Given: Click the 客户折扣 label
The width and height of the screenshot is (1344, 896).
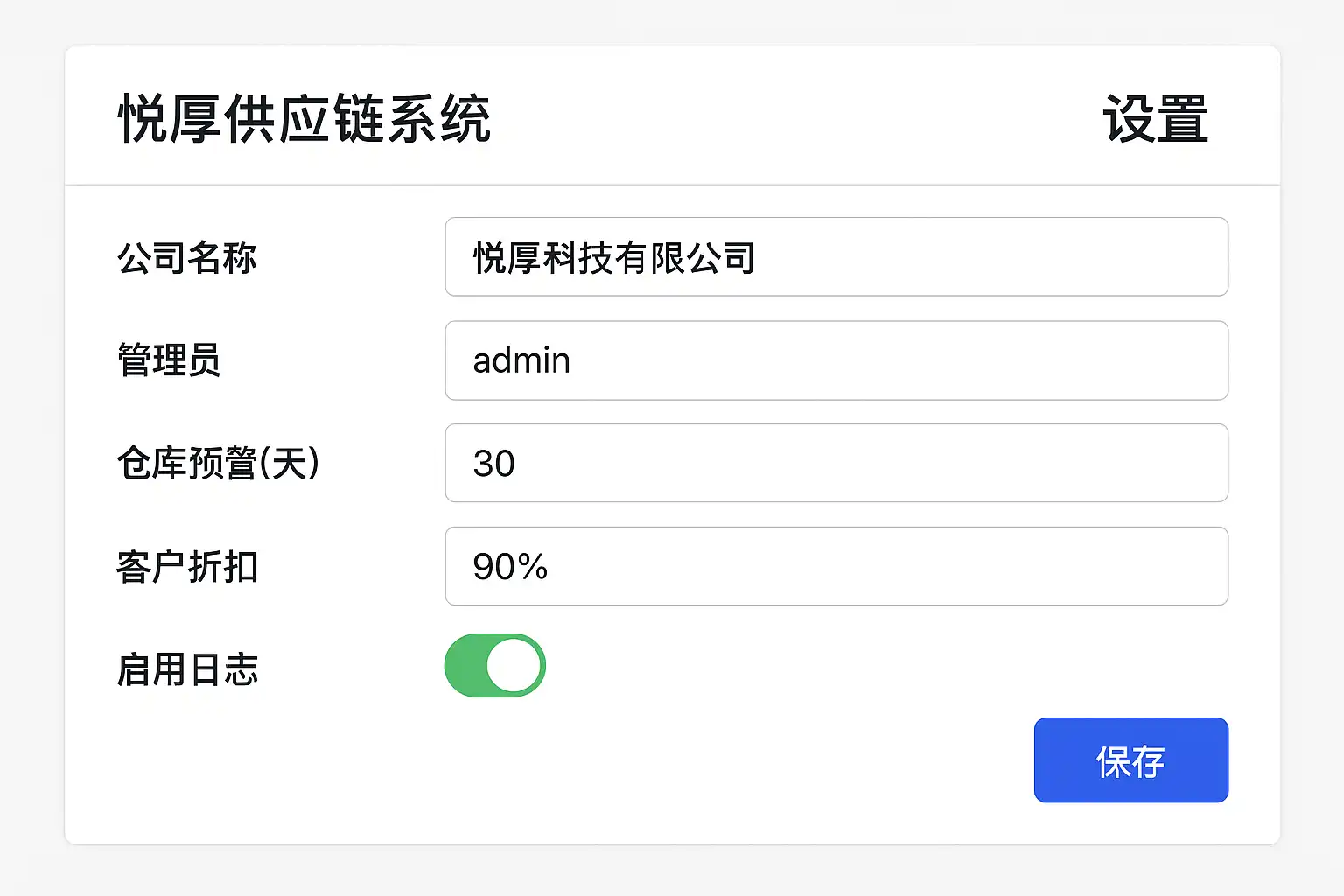Looking at the screenshot, I should tap(186, 567).
